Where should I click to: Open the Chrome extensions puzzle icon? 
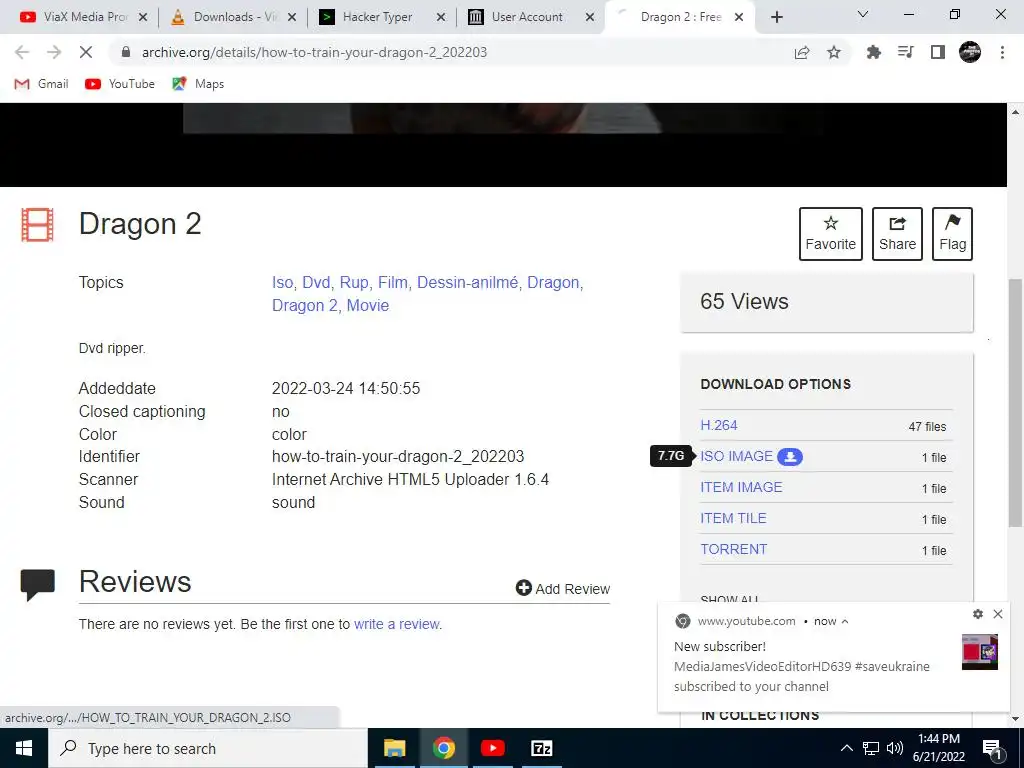pos(873,52)
